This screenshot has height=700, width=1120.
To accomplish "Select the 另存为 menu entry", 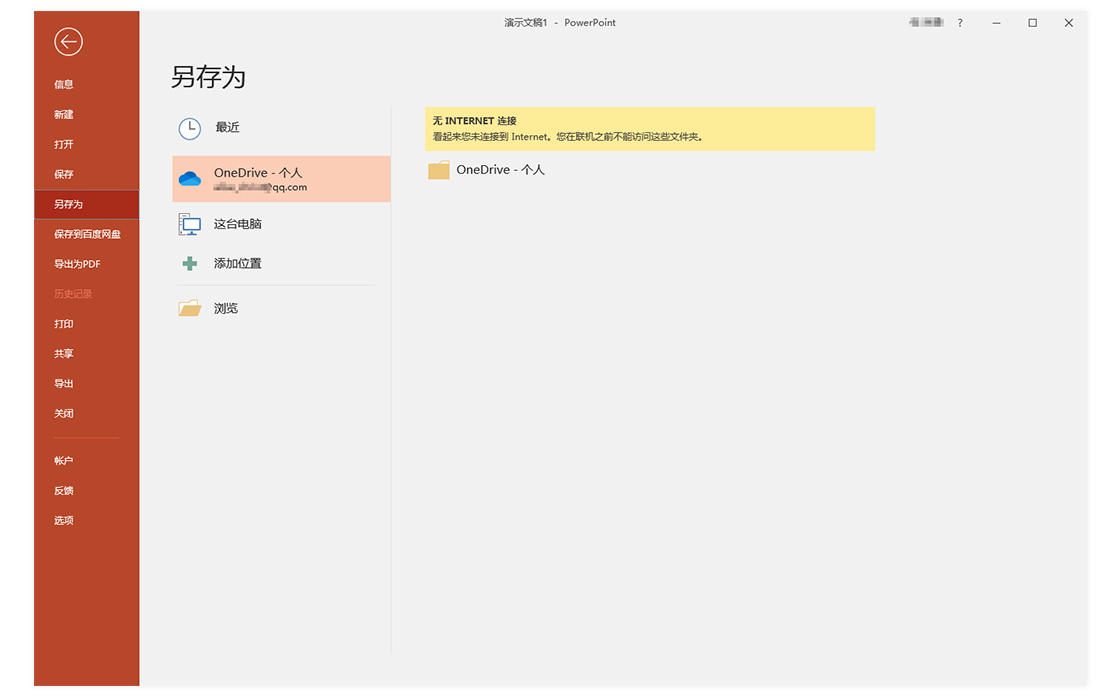I will [x=86, y=204].
